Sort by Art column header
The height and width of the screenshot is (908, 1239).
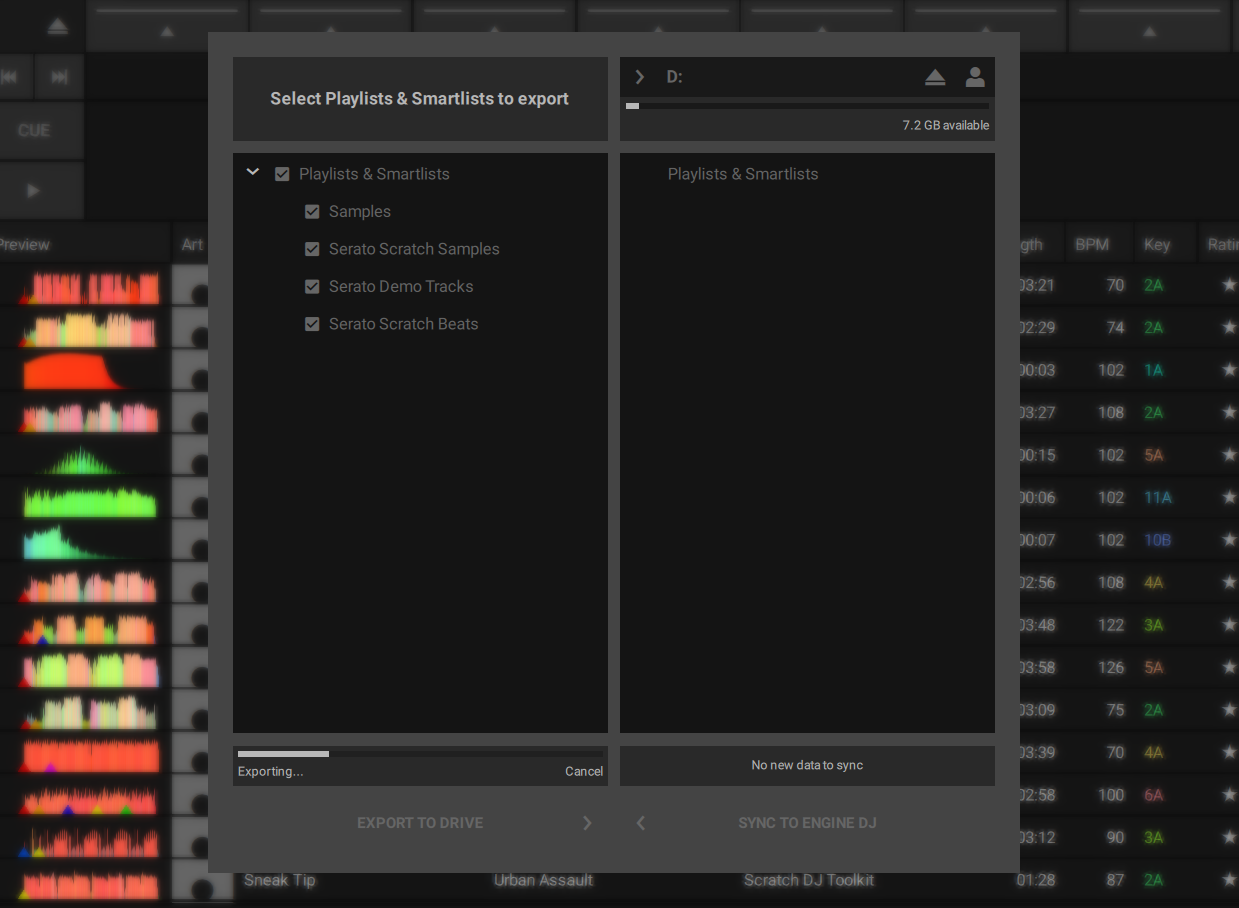pos(192,244)
